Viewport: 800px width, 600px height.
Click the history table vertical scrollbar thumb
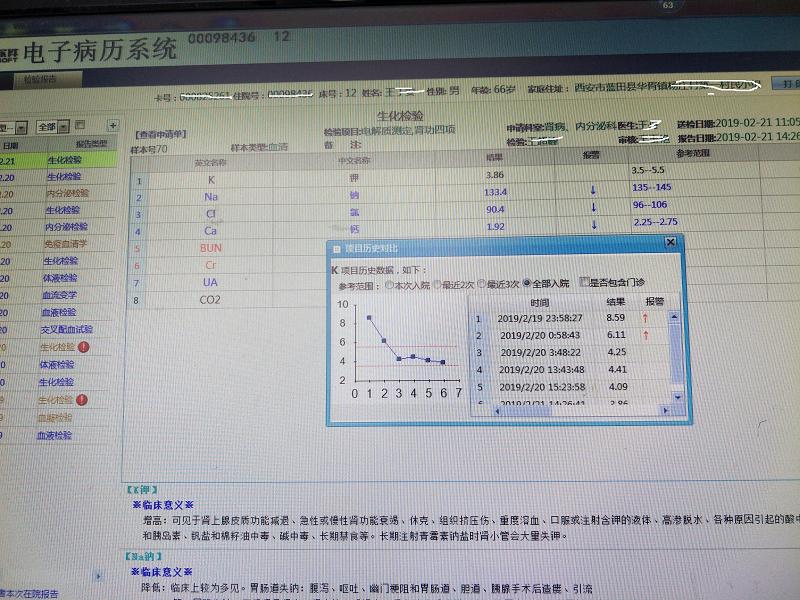[x=677, y=353]
